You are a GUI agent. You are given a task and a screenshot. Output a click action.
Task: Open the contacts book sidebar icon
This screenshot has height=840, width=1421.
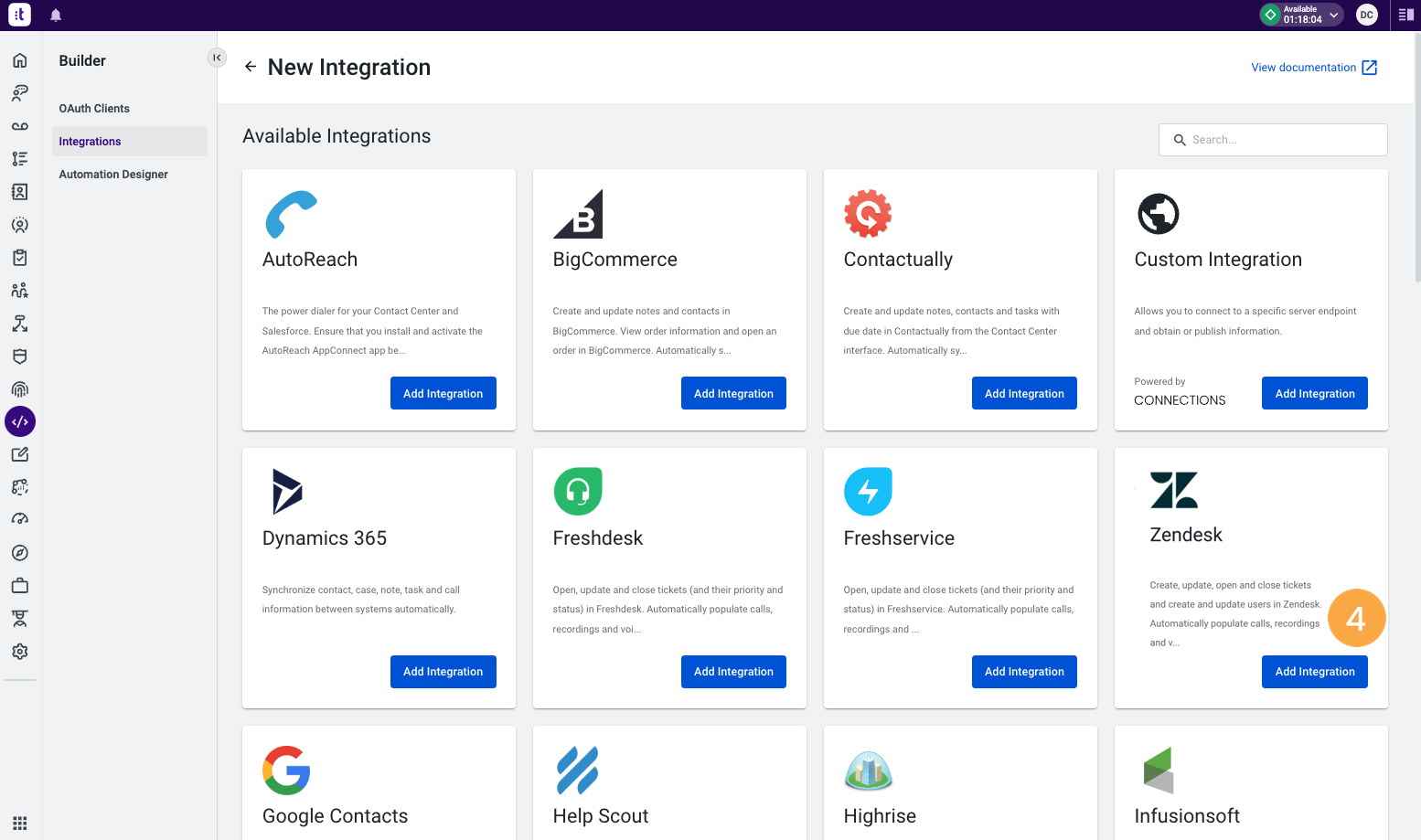[20, 192]
